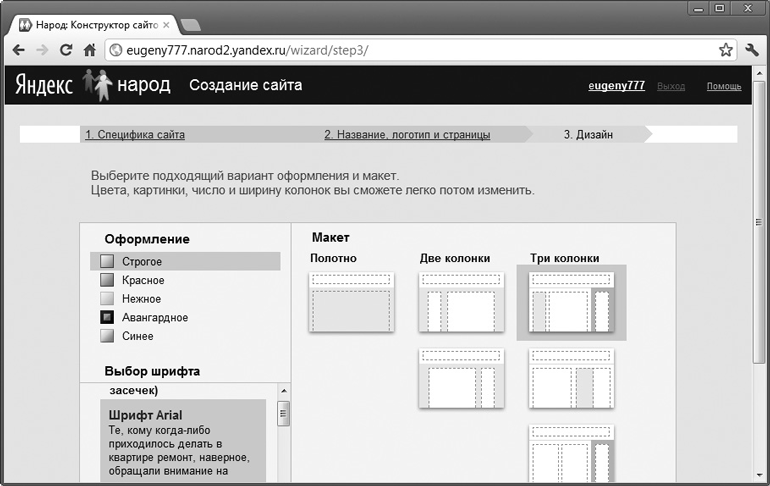The image size is (770, 486).
Task: Pick the highlighted Три колонки layout
Action: click(571, 302)
